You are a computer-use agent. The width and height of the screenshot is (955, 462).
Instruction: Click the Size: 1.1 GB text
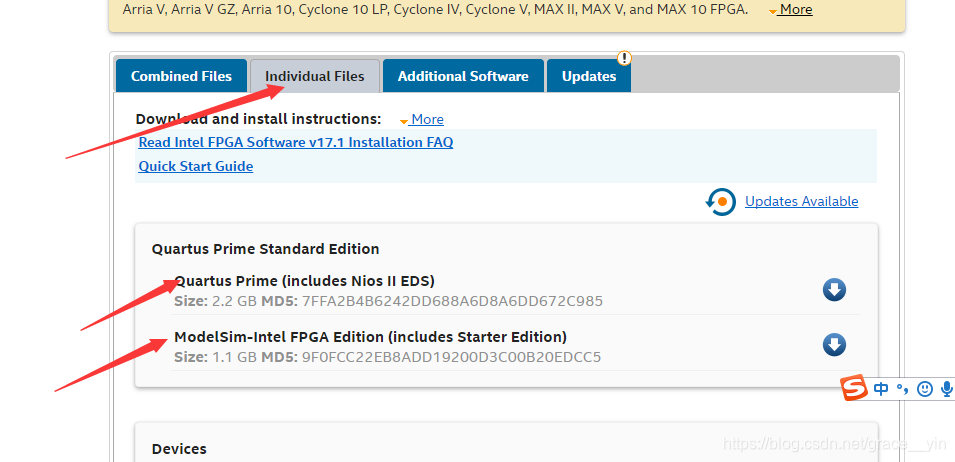click(216, 357)
